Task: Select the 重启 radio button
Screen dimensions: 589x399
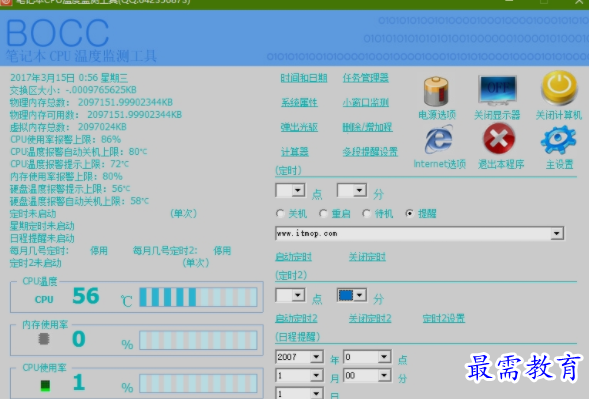Action: 323,214
